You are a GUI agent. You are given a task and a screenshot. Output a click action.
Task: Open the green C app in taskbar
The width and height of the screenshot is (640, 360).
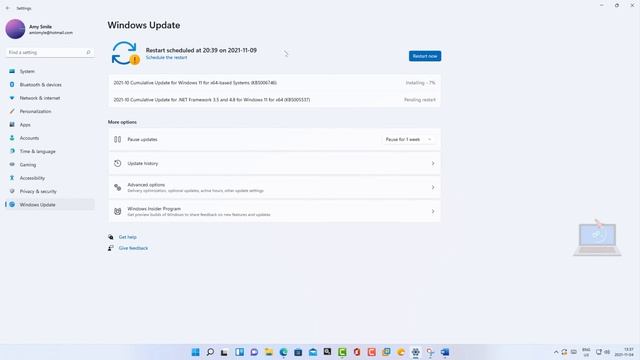(342, 352)
